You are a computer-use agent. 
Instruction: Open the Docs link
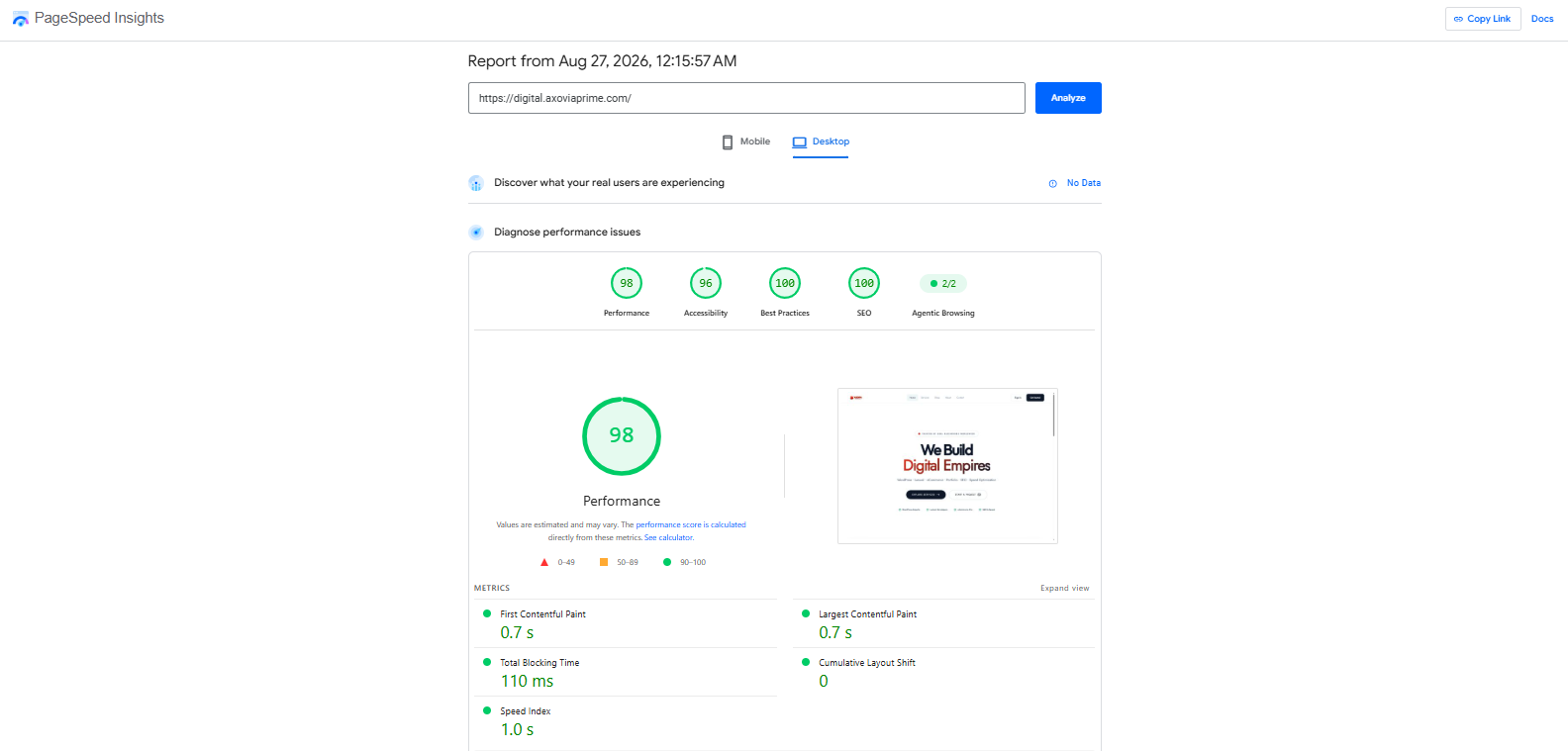pos(1542,19)
